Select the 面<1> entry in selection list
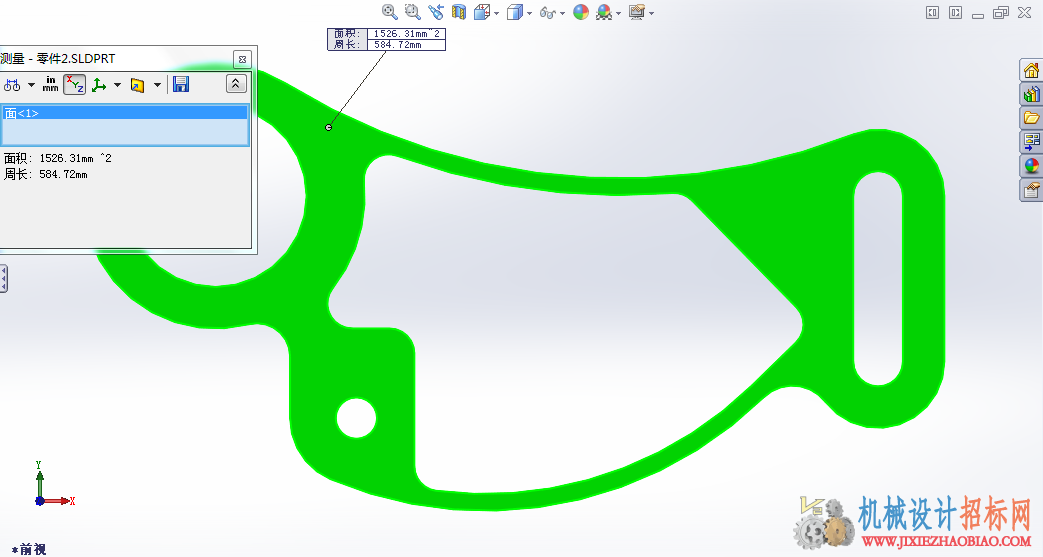Viewport: 1043px width, 557px height. tap(125, 113)
